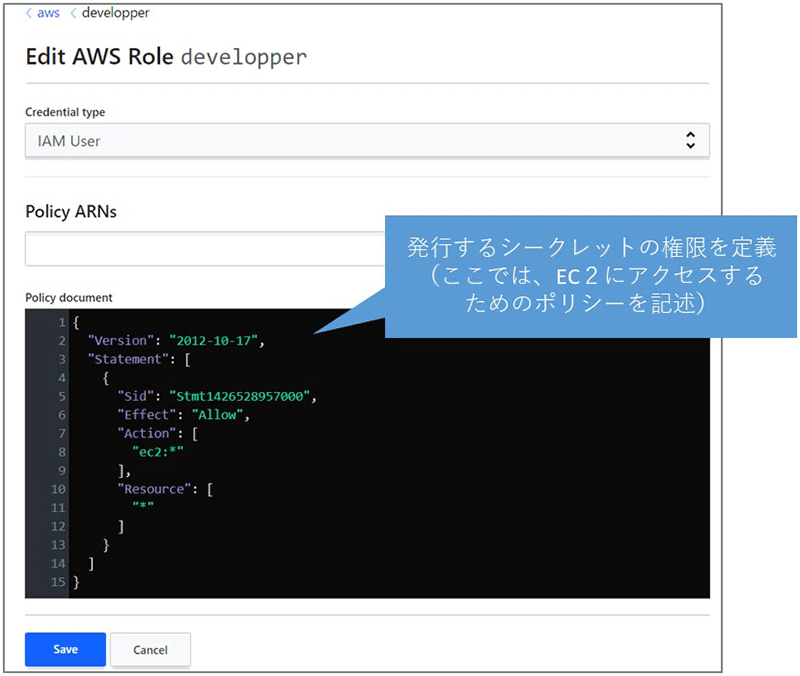Screen dimensions: 800x676
Task: Click the up-down arrows on Credential type
Action: pos(690,140)
